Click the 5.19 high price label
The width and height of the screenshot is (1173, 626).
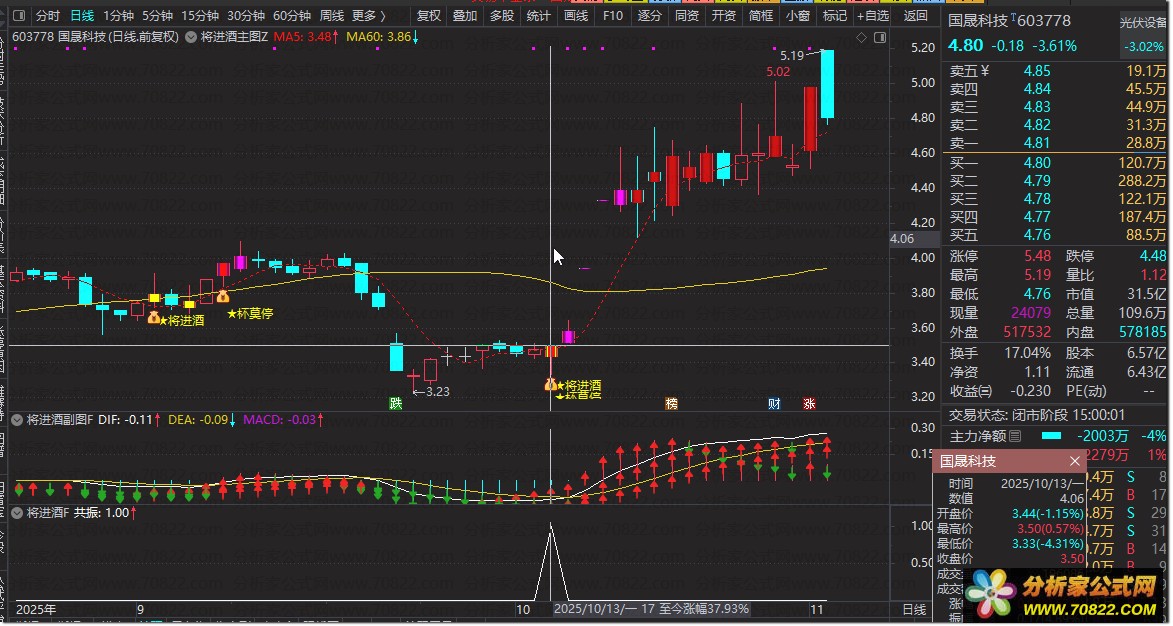791,55
